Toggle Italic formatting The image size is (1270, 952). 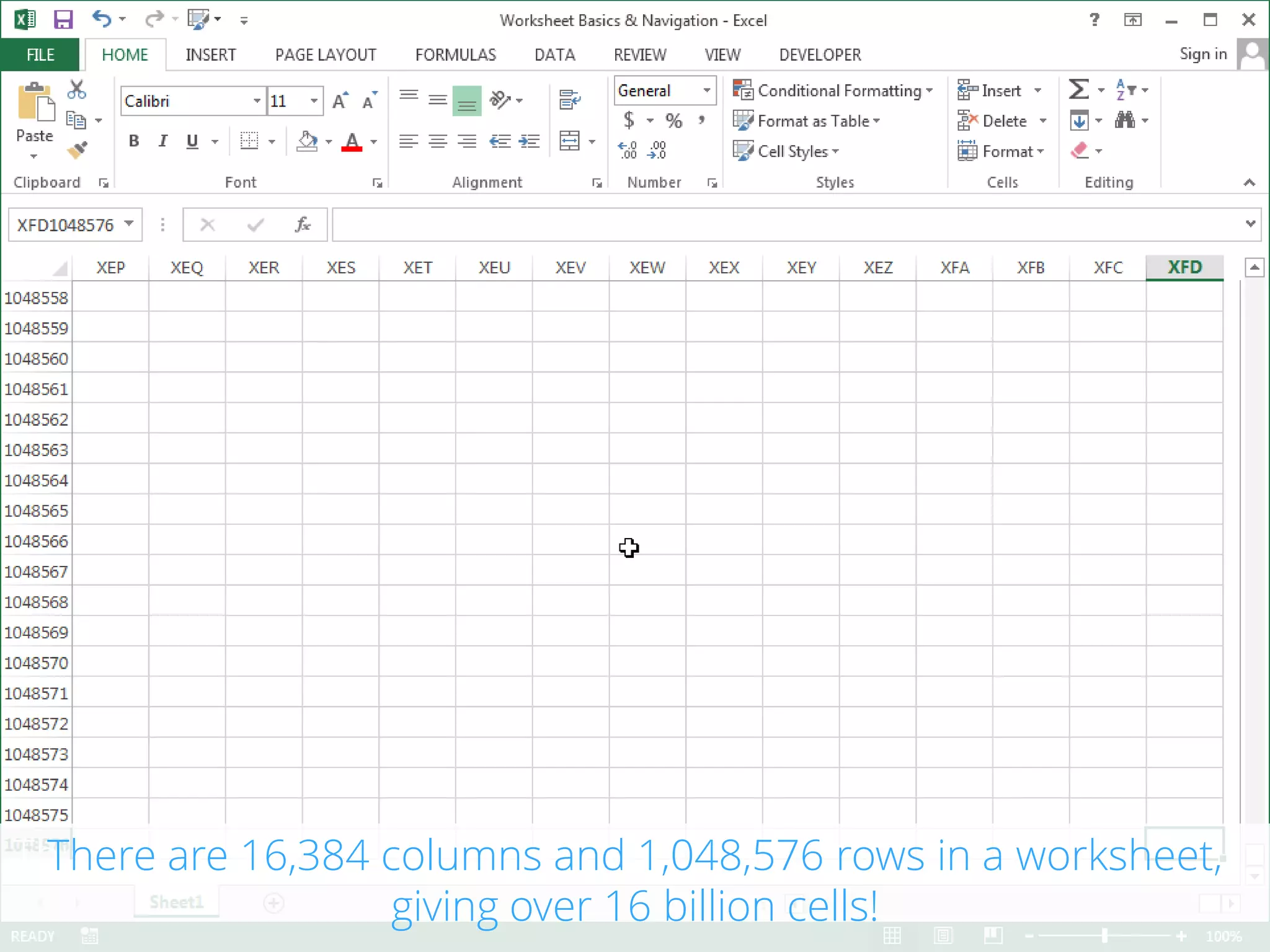click(162, 141)
